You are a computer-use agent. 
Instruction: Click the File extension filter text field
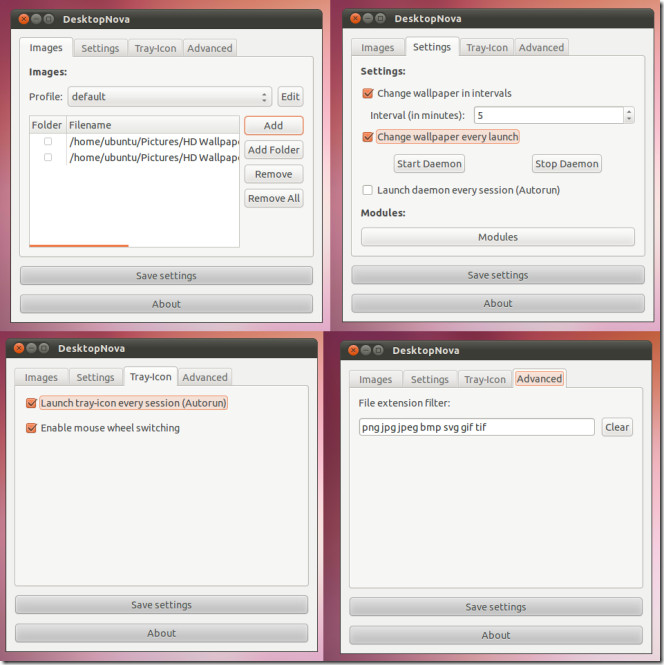point(477,427)
